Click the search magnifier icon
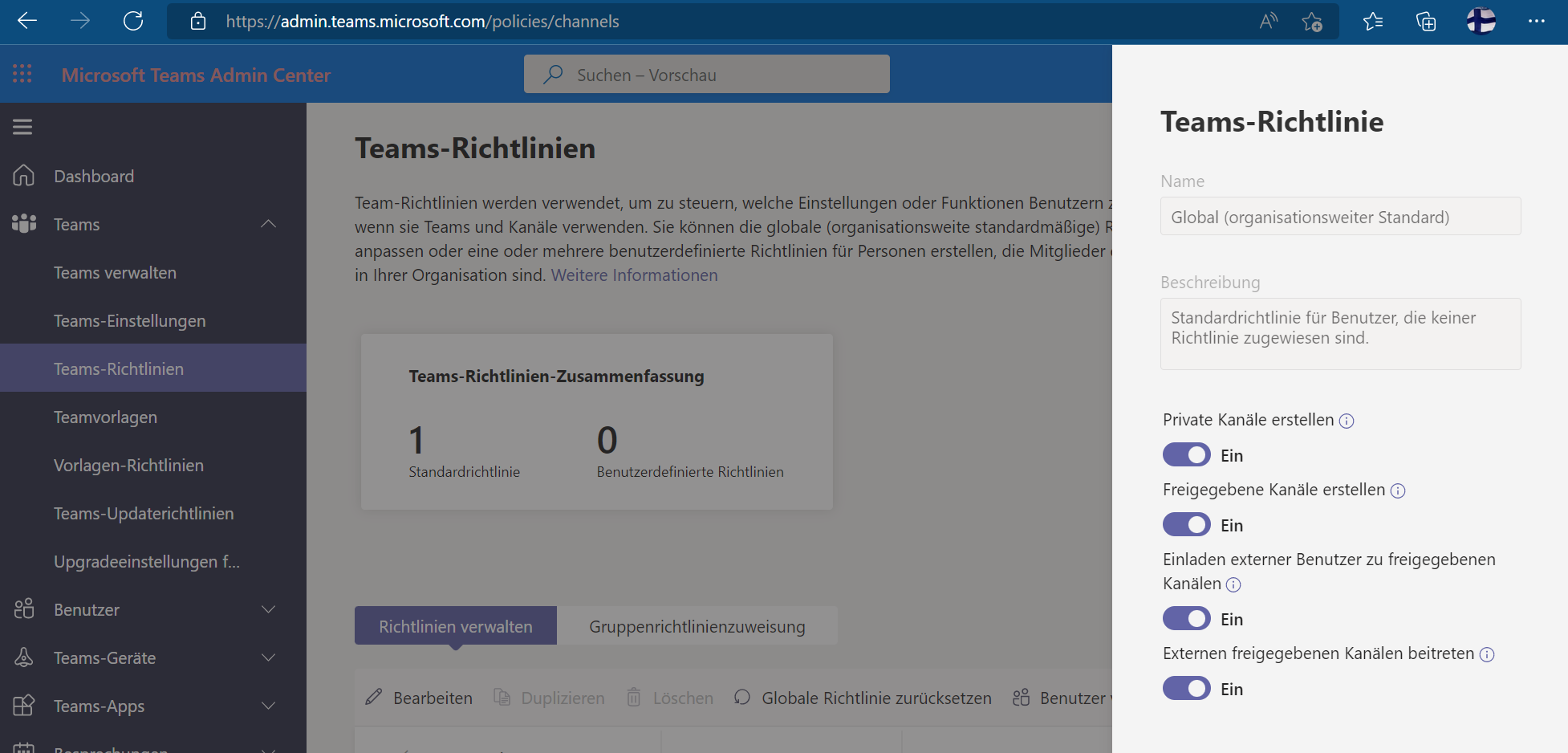Viewport: 1568px width, 753px height. tap(553, 75)
